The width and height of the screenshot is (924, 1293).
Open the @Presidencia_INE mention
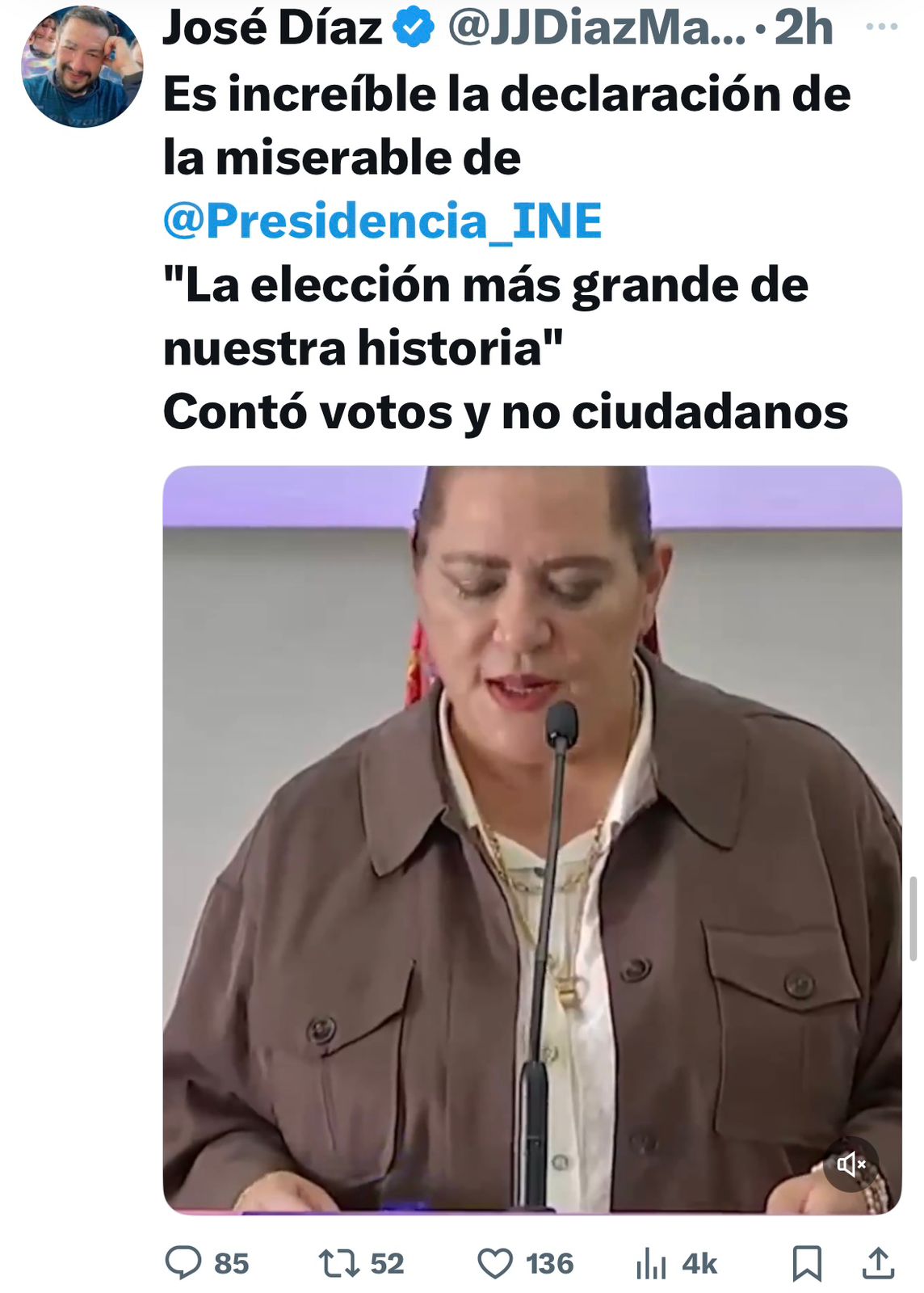pyautogui.click(x=383, y=221)
